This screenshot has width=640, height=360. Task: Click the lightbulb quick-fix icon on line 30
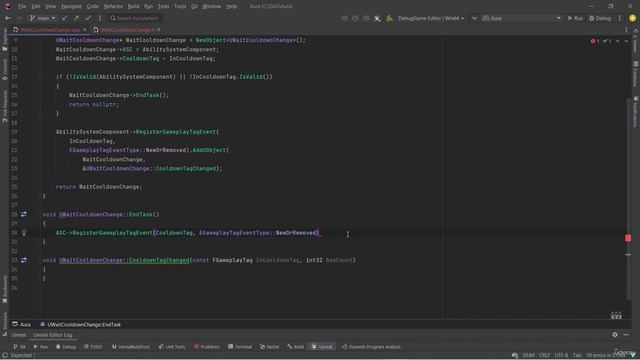(x=24, y=233)
